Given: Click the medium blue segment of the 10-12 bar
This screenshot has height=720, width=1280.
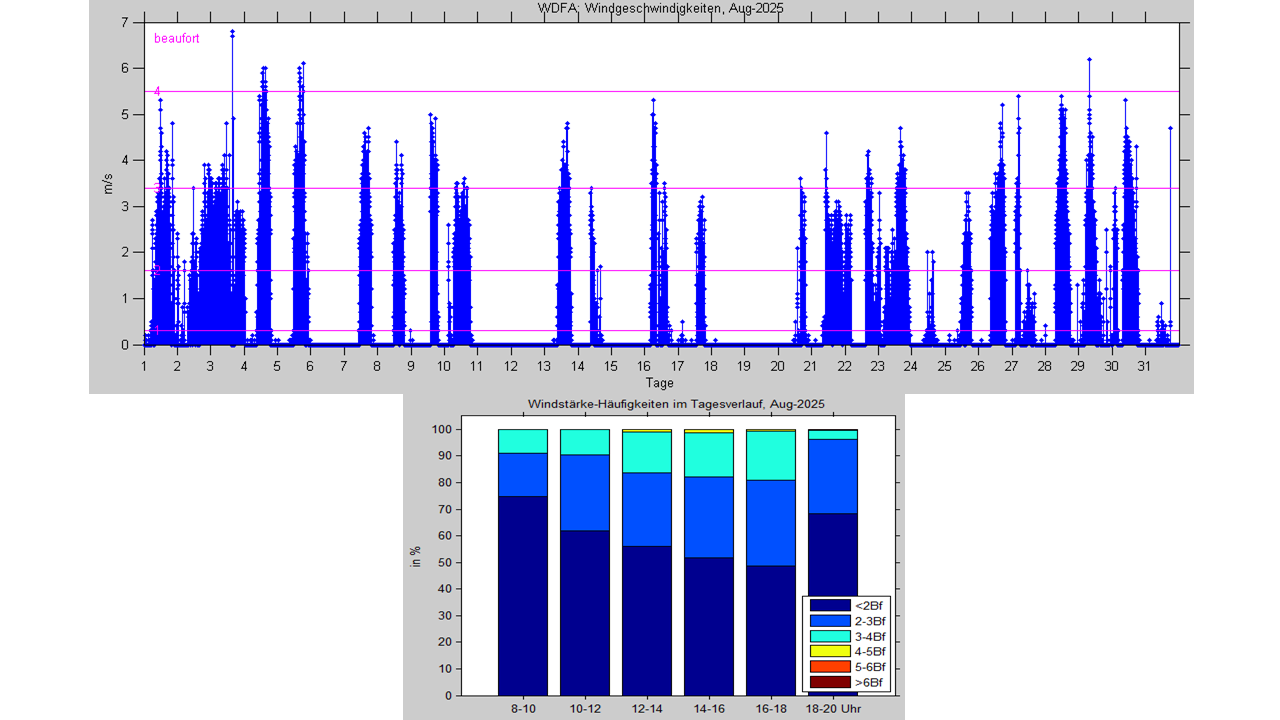Looking at the screenshot, I should click(x=585, y=492).
